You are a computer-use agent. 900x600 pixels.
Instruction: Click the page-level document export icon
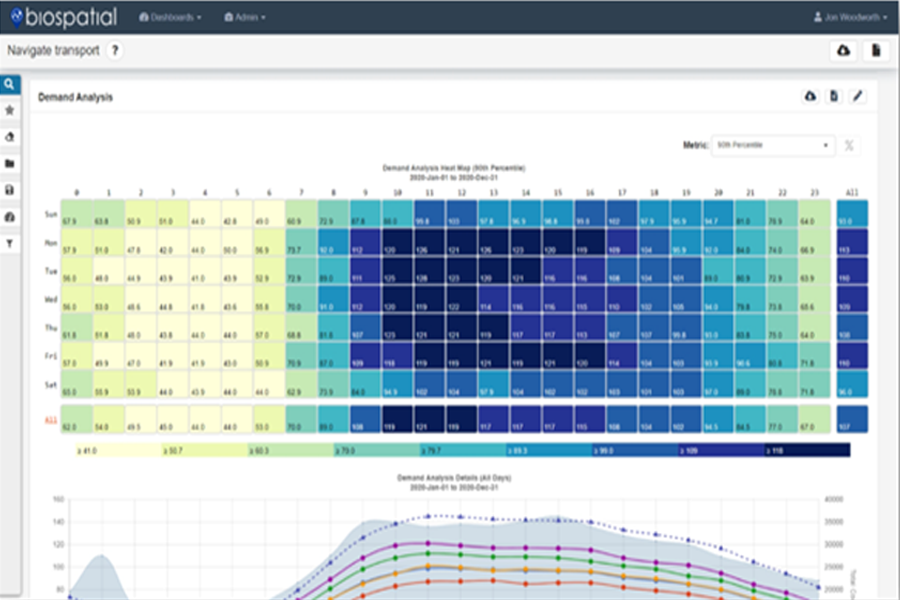click(x=876, y=51)
